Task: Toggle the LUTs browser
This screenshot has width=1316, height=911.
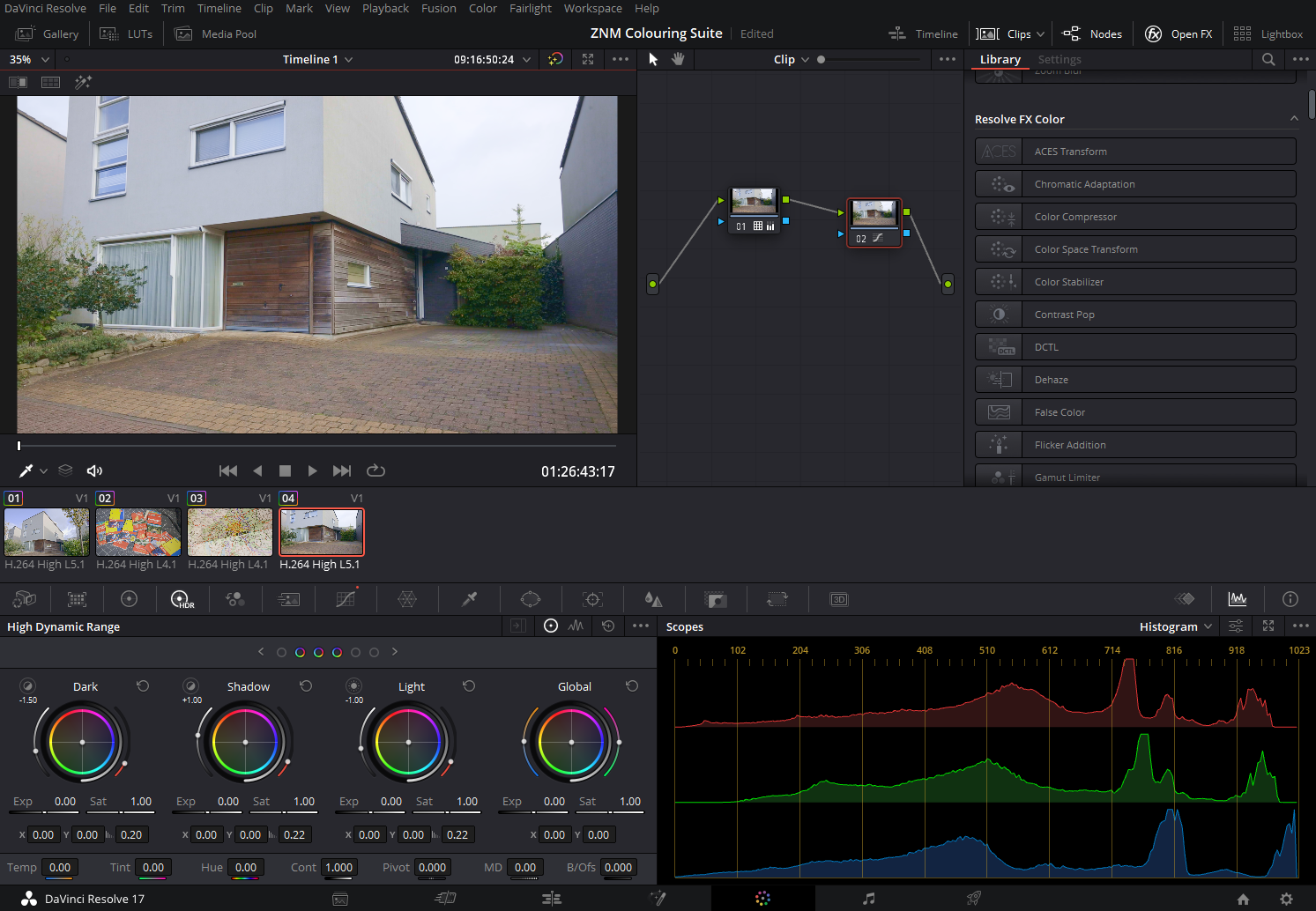Action: click(x=126, y=33)
